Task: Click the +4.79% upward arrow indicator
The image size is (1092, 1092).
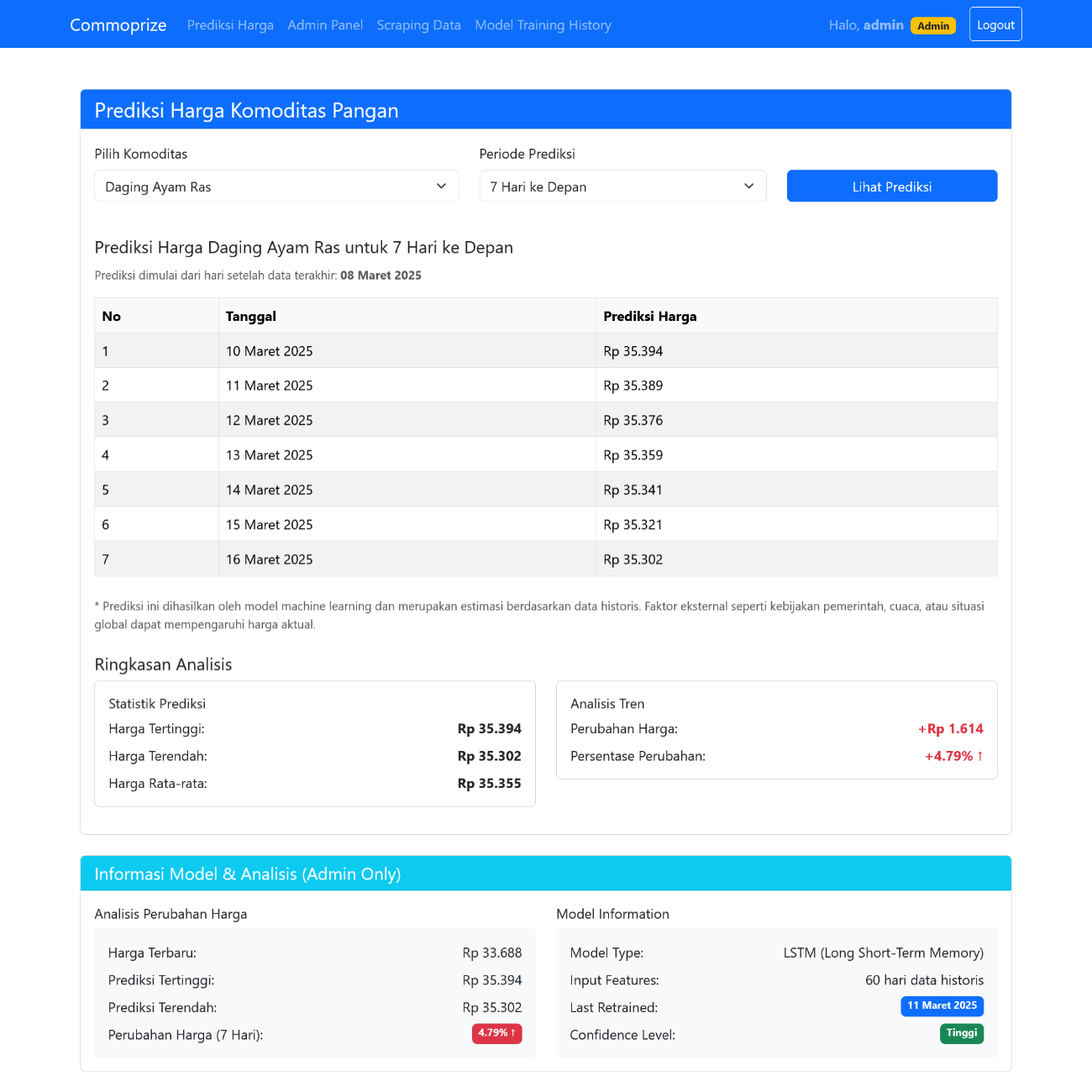Action: pos(979,756)
